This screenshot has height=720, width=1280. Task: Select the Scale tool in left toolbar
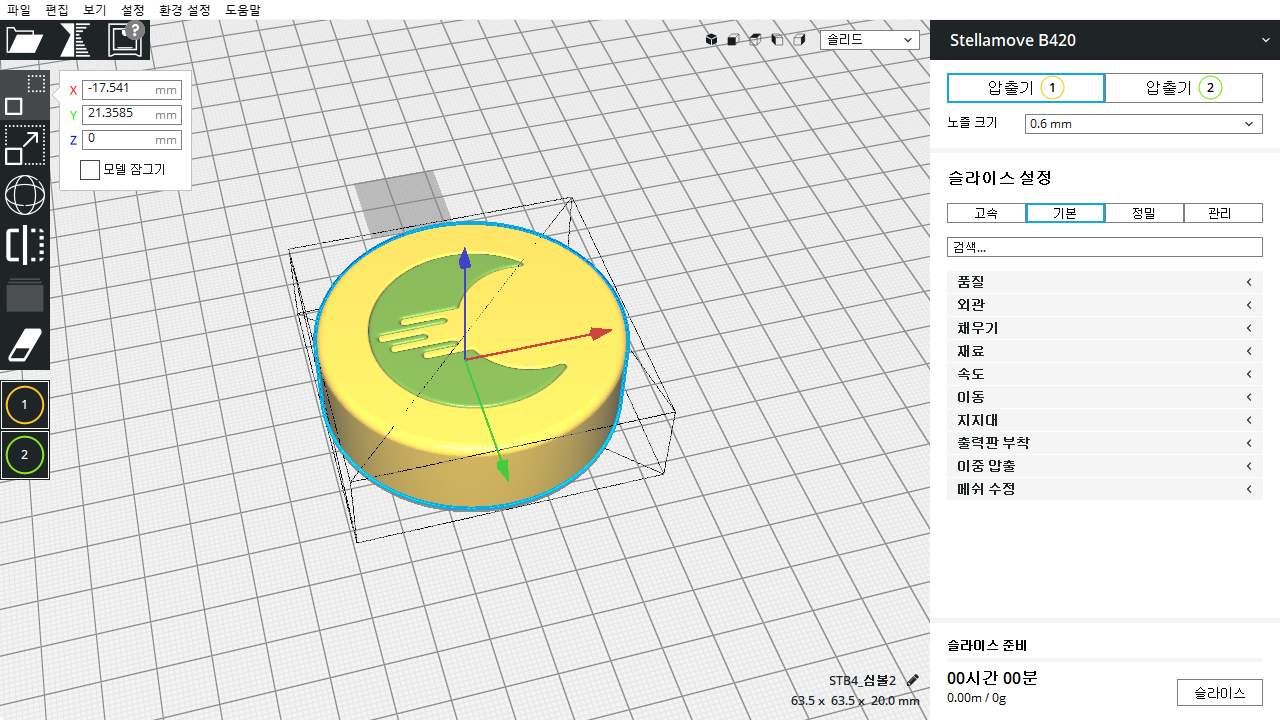[x=25, y=146]
